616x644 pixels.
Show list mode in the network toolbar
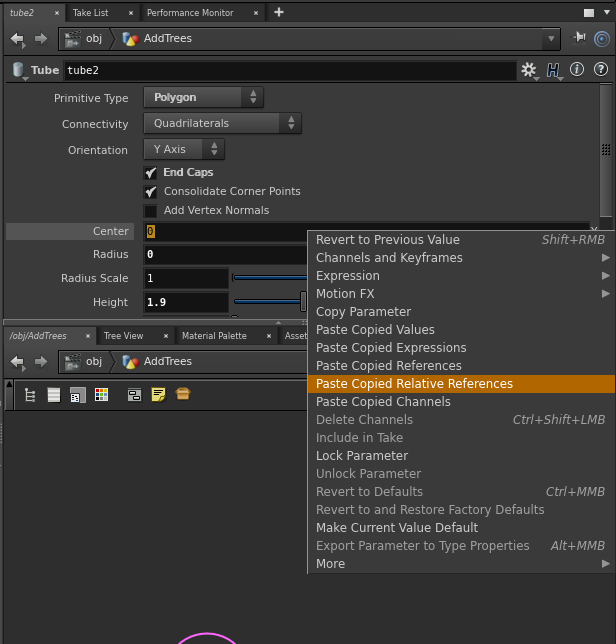coord(54,395)
